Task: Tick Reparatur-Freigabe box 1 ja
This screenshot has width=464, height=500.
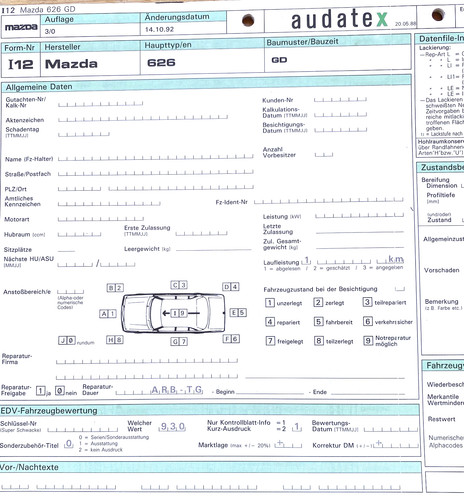Action: (41, 391)
